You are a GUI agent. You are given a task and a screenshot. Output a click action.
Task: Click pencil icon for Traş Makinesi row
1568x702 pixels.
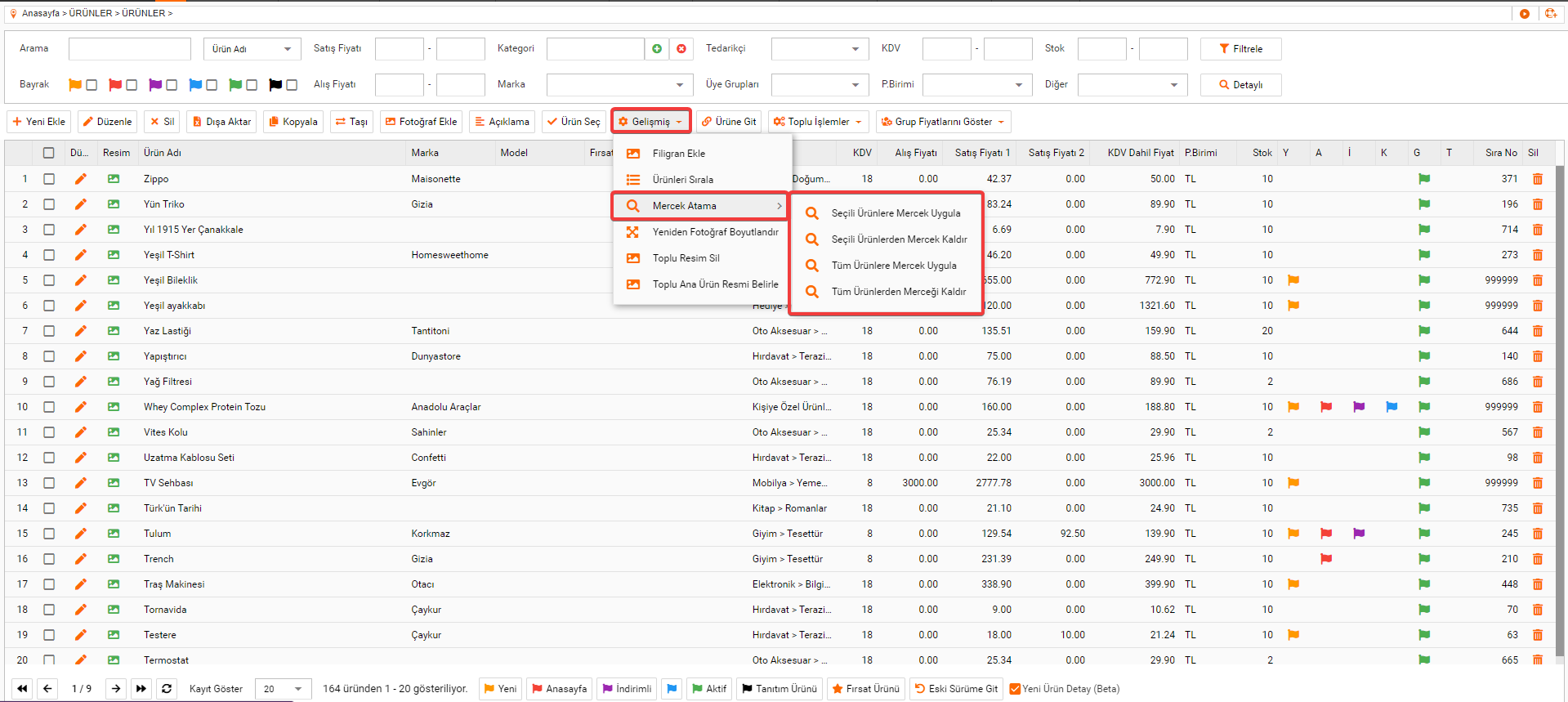point(80,584)
